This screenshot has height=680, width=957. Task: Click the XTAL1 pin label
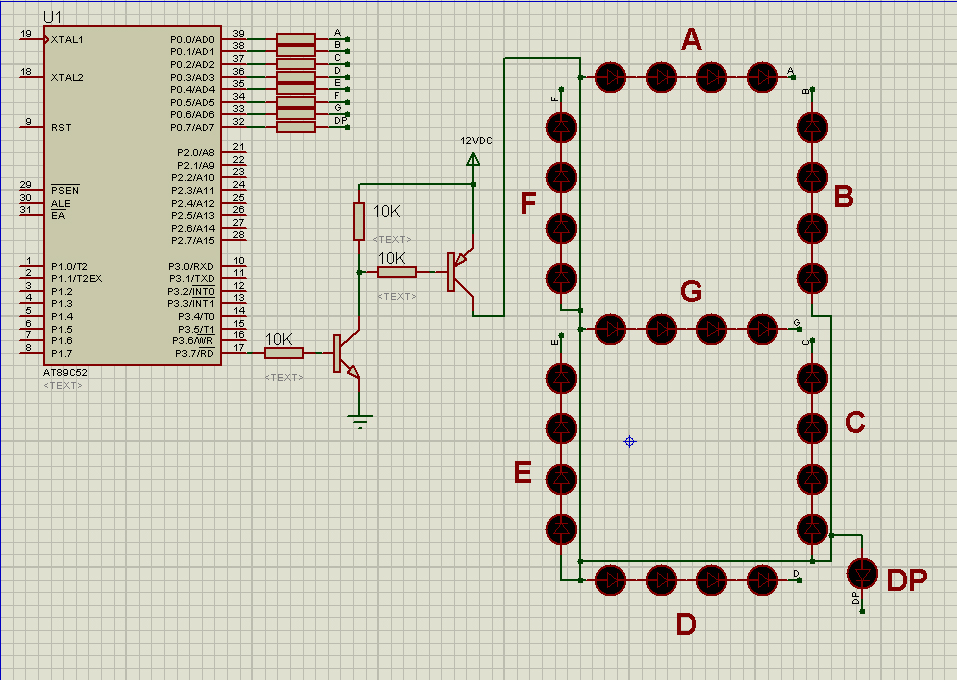coord(67,40)
